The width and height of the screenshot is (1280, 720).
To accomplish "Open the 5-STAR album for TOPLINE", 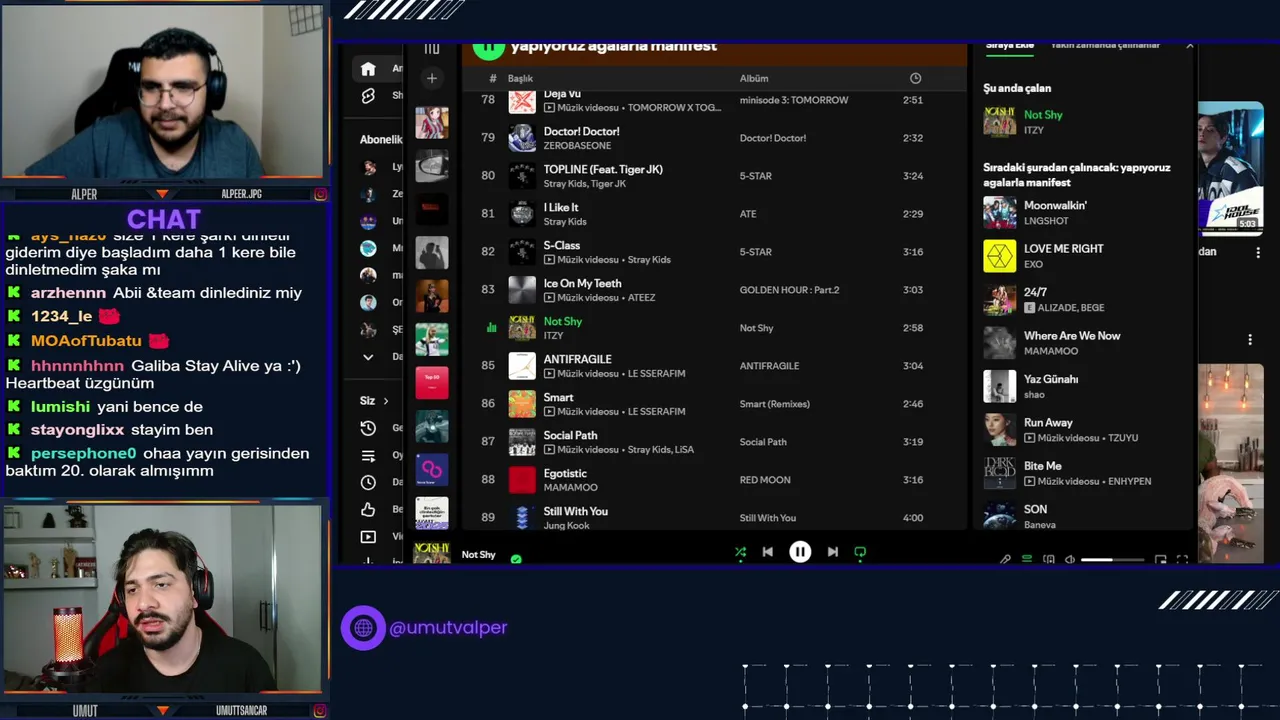I will (x=755, y=176).
